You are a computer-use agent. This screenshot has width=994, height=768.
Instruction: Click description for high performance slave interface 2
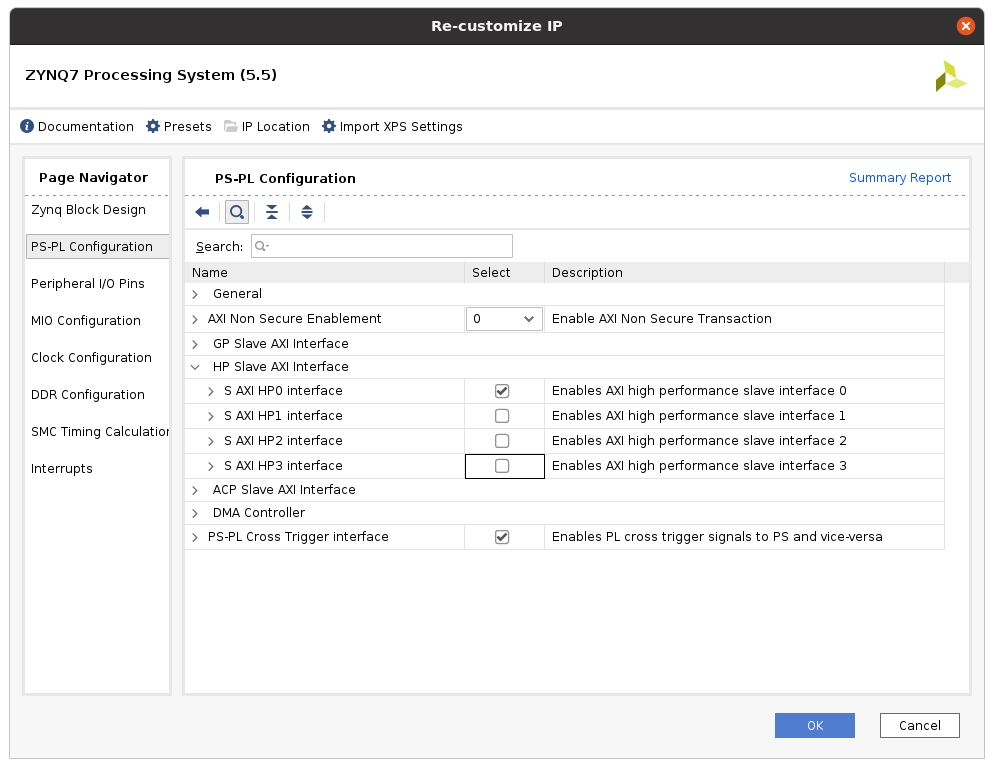[699, 440]
